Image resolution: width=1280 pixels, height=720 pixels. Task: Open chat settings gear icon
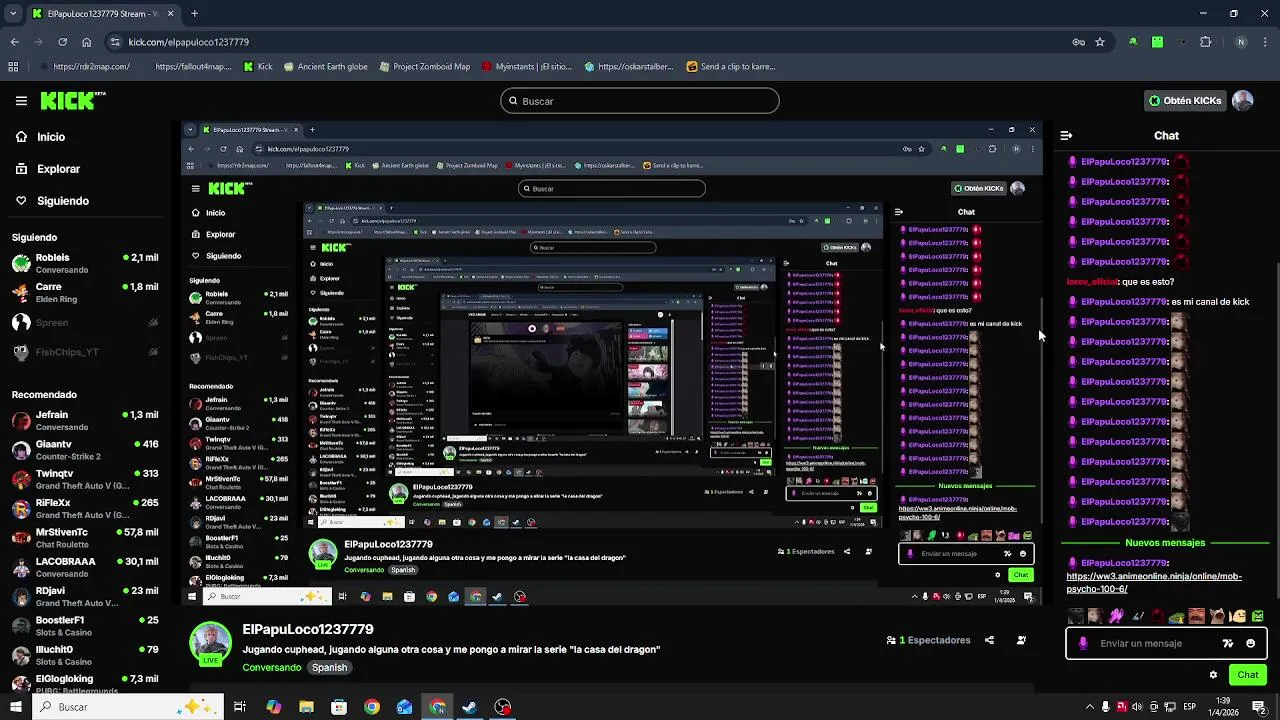pyautogui.click(x=1213, y=675)
